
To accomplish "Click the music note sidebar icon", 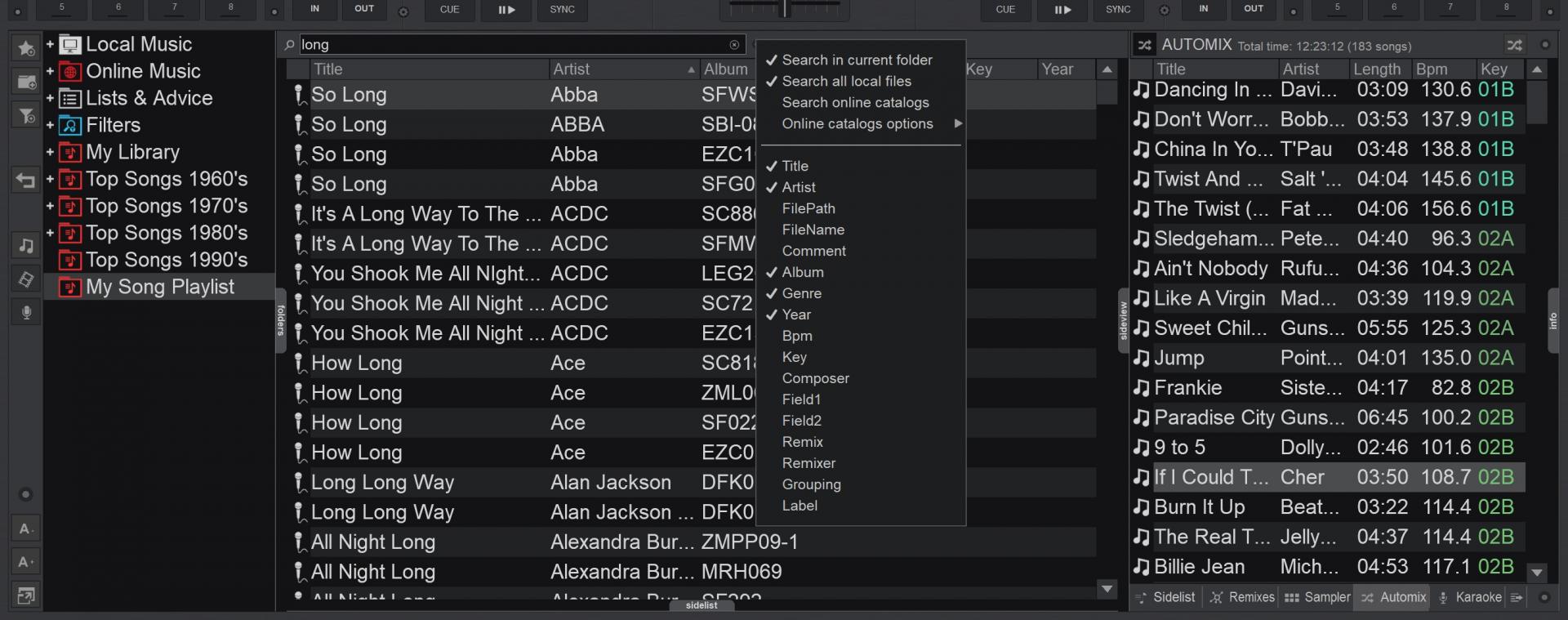I will 26,245.
